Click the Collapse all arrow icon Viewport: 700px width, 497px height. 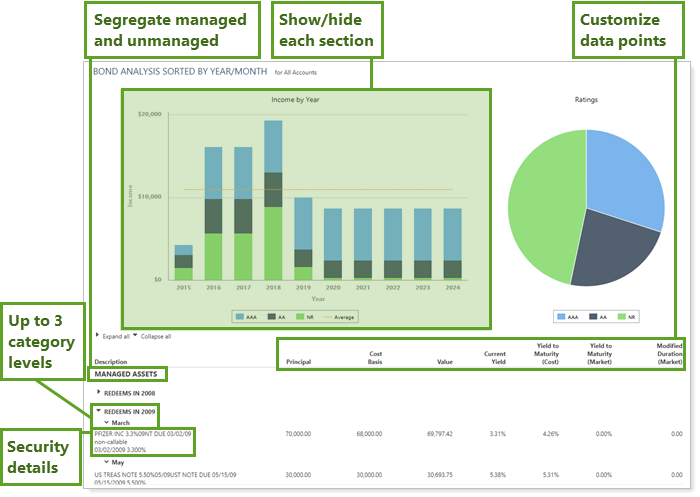click(x=133, y=336)
